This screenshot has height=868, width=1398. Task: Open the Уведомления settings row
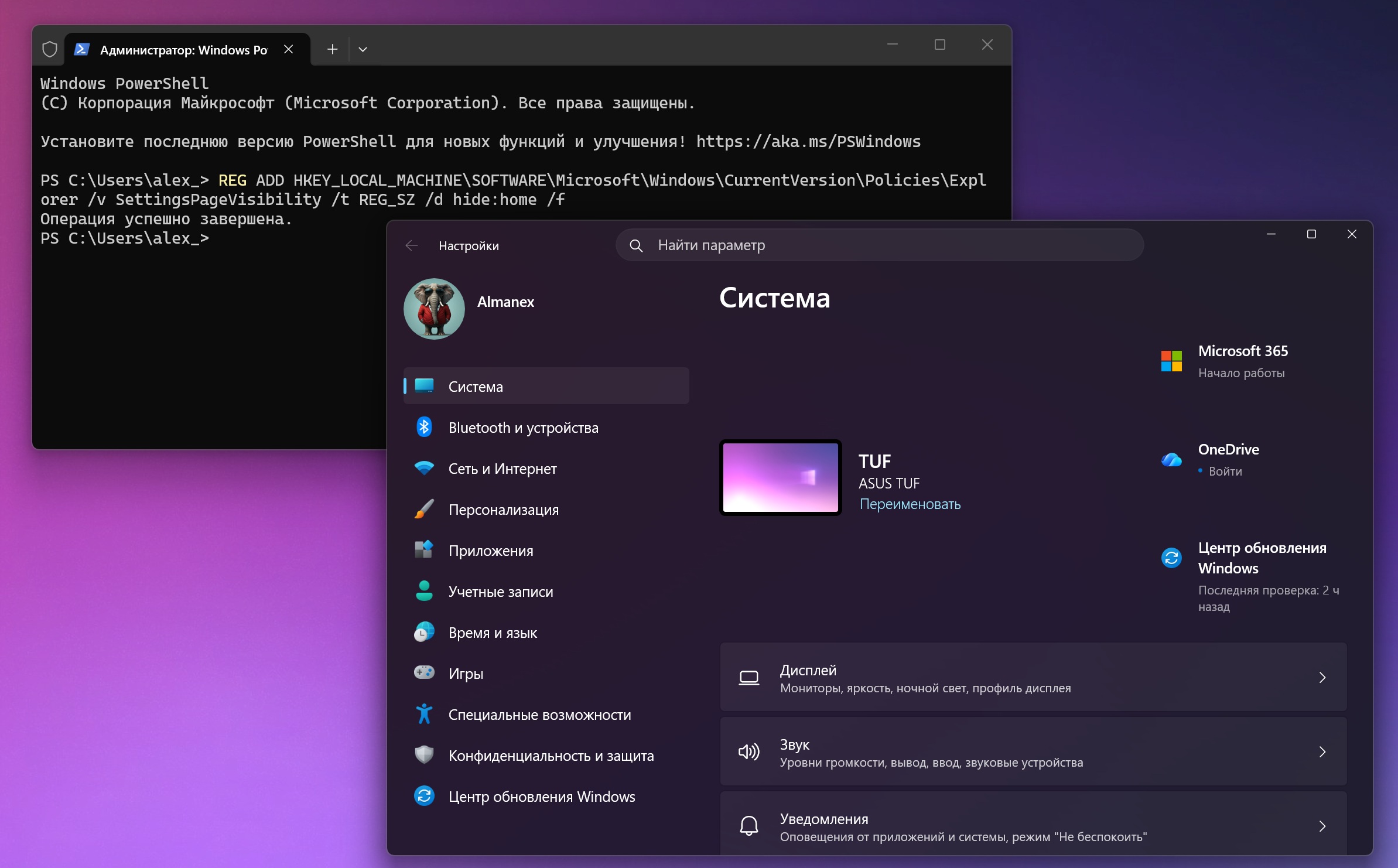1034,823
